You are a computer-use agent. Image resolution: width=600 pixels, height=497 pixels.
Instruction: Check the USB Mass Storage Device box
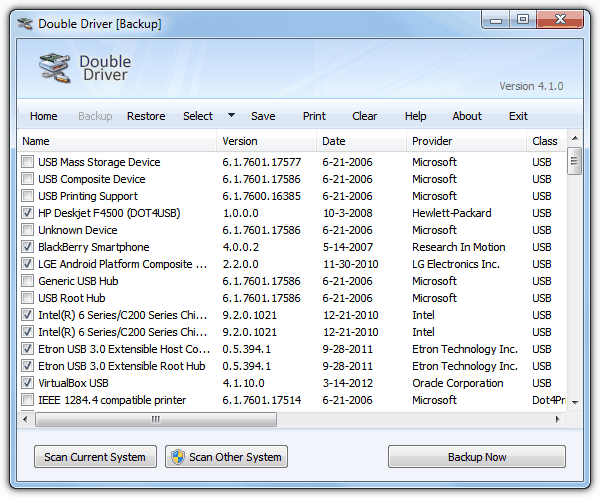click(x=27, y=162)
